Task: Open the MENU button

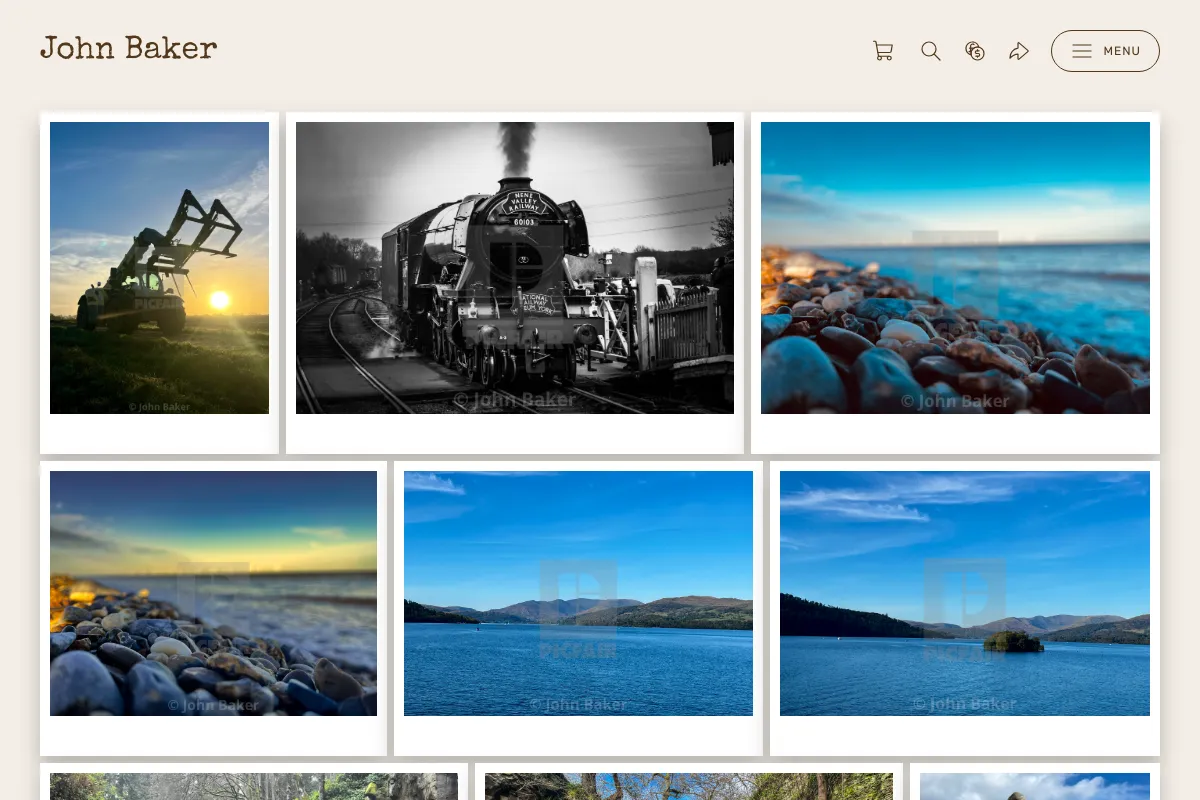Action: [1105, 51]
